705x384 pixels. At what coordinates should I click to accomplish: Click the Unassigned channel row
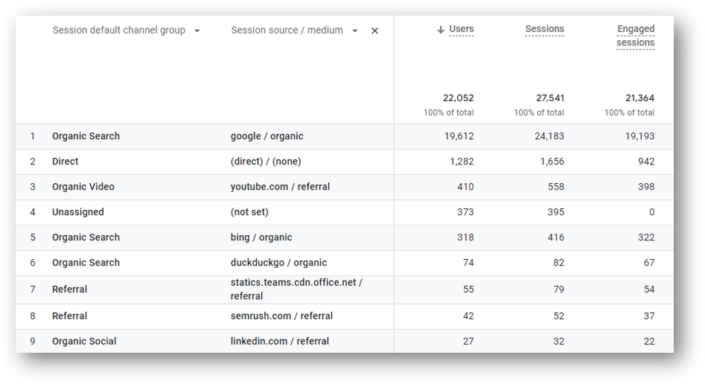[x=344, y=212]
